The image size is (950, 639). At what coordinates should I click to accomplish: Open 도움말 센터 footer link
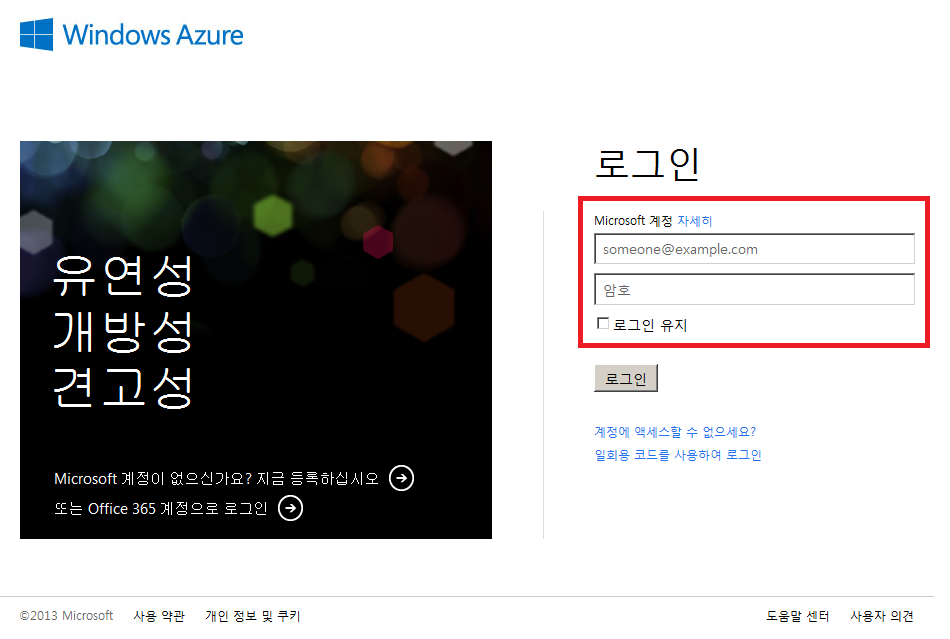[797, 616]
